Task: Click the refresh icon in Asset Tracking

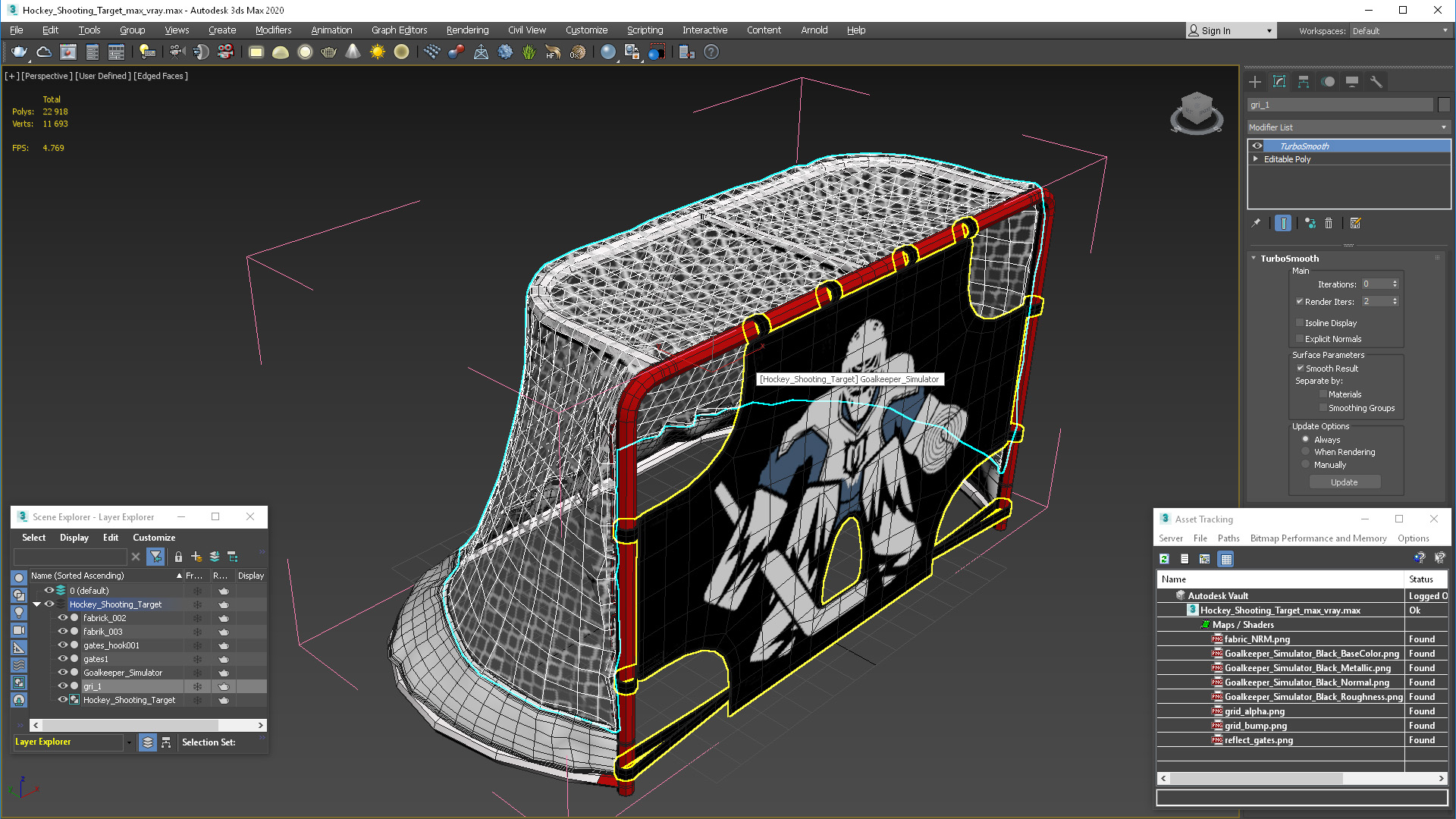Action: [x=1164, y=559]
